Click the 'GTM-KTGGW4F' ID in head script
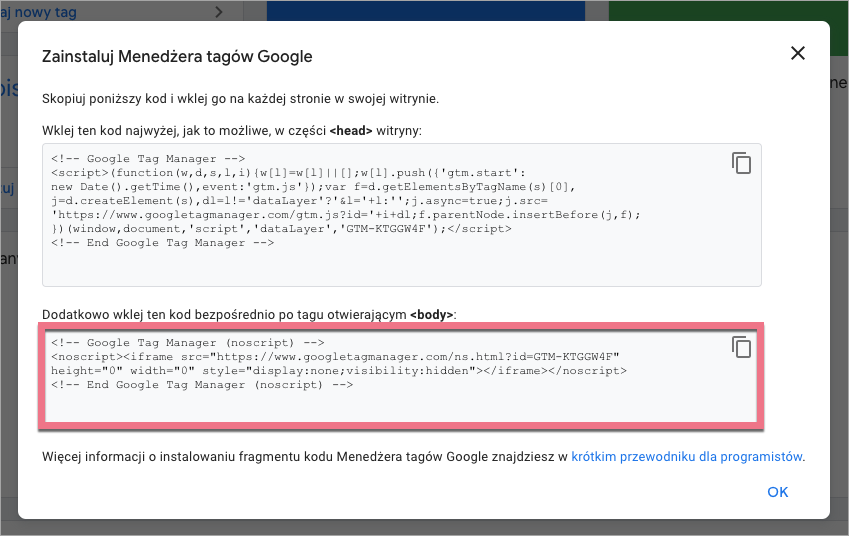Viewport: 849px width, 536px height. pyautogui.click(x=392, y=229)
